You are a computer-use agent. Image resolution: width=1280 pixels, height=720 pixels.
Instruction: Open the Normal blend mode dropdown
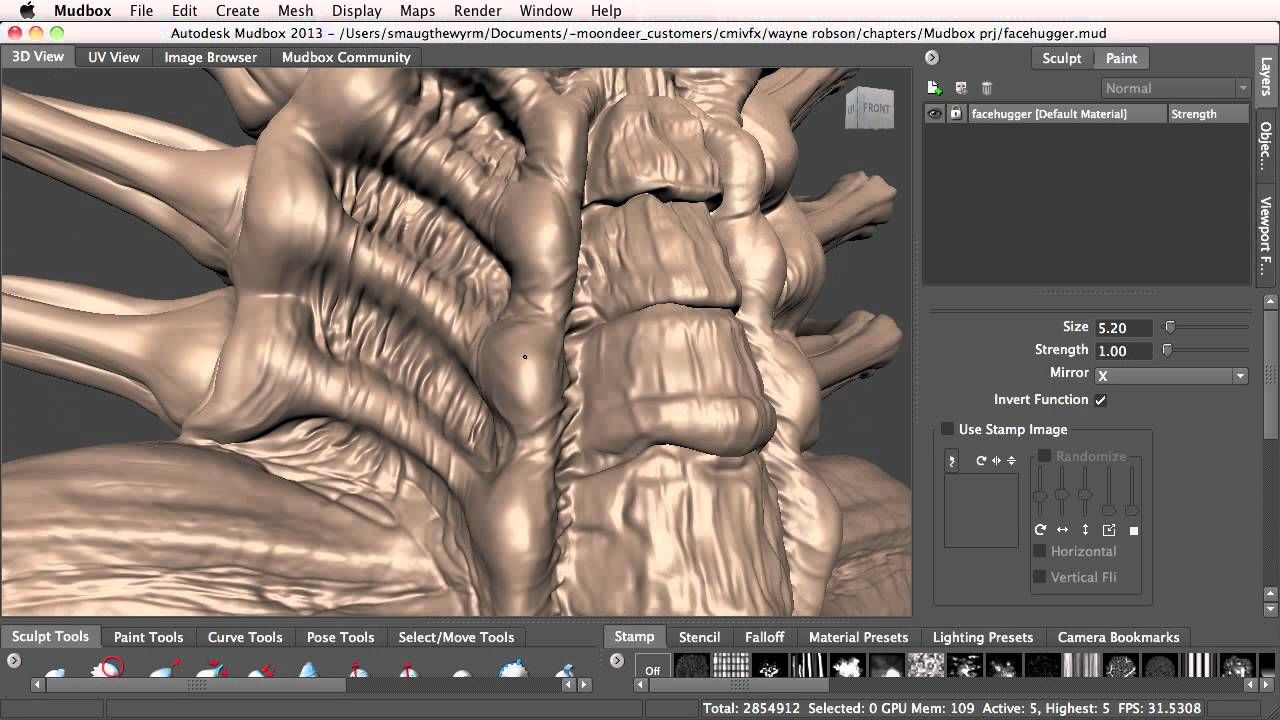(1176, 88)
